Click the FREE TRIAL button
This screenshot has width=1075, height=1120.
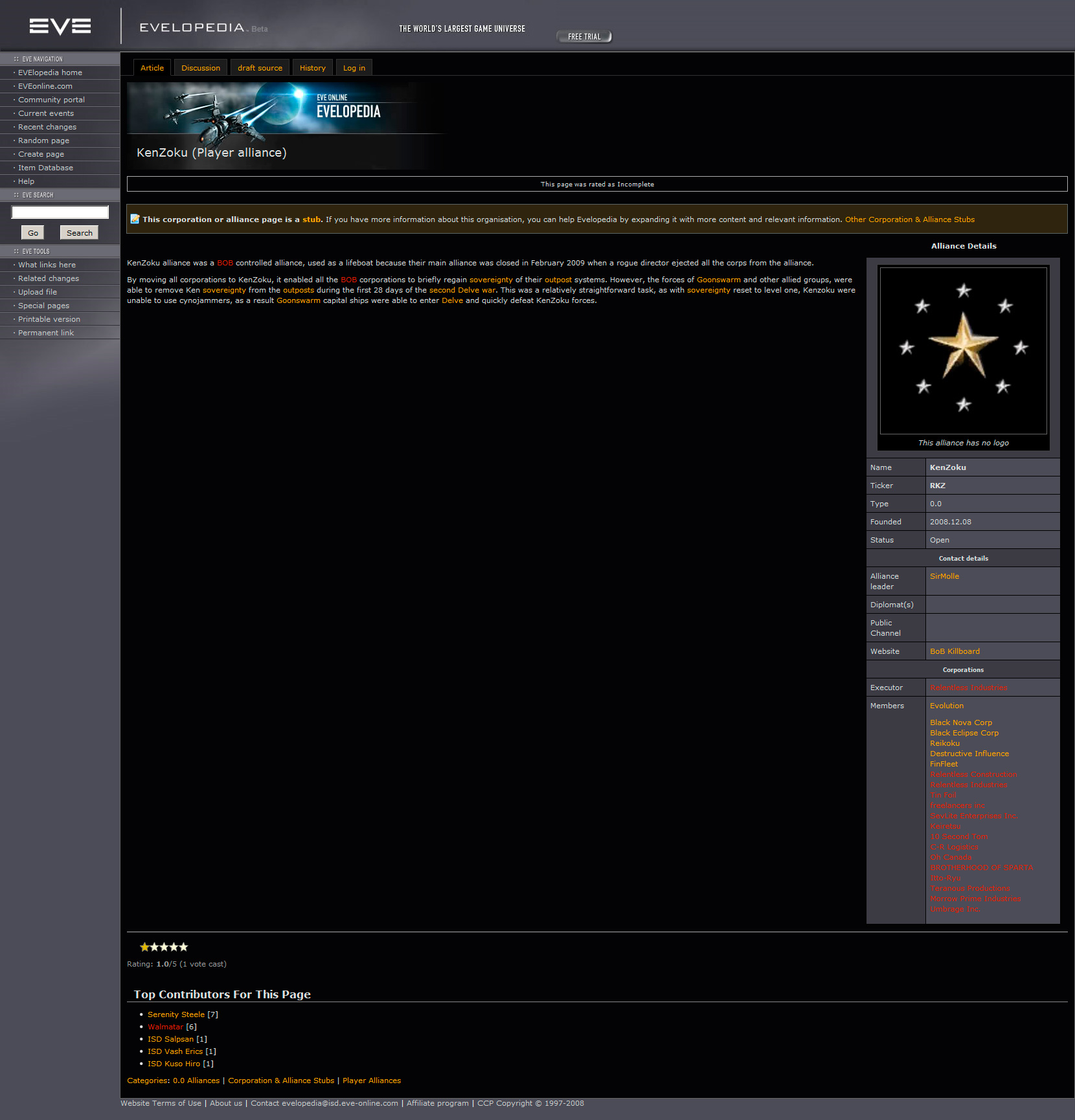(x=584, y=37)
